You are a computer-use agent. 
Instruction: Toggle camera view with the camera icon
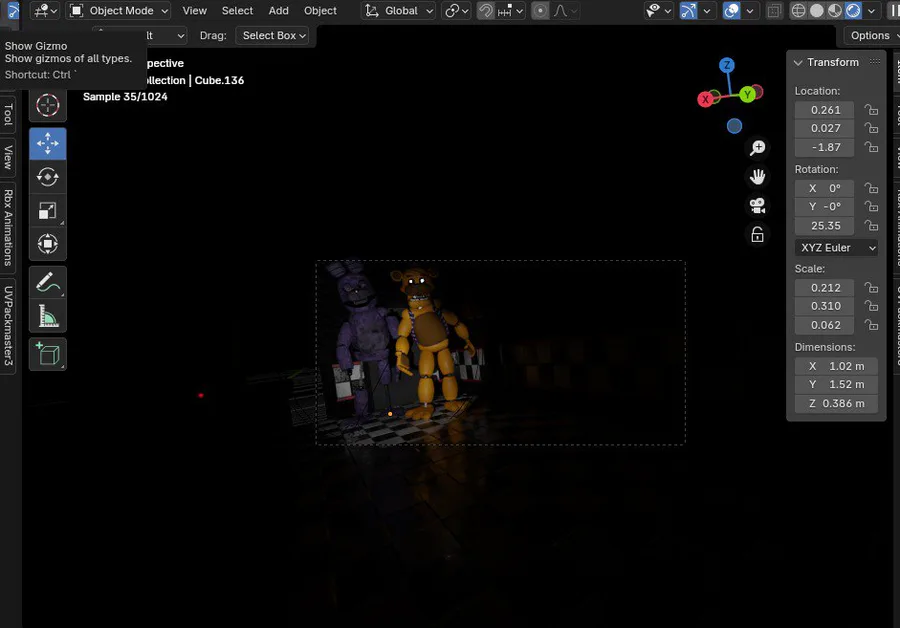(758, 206)
